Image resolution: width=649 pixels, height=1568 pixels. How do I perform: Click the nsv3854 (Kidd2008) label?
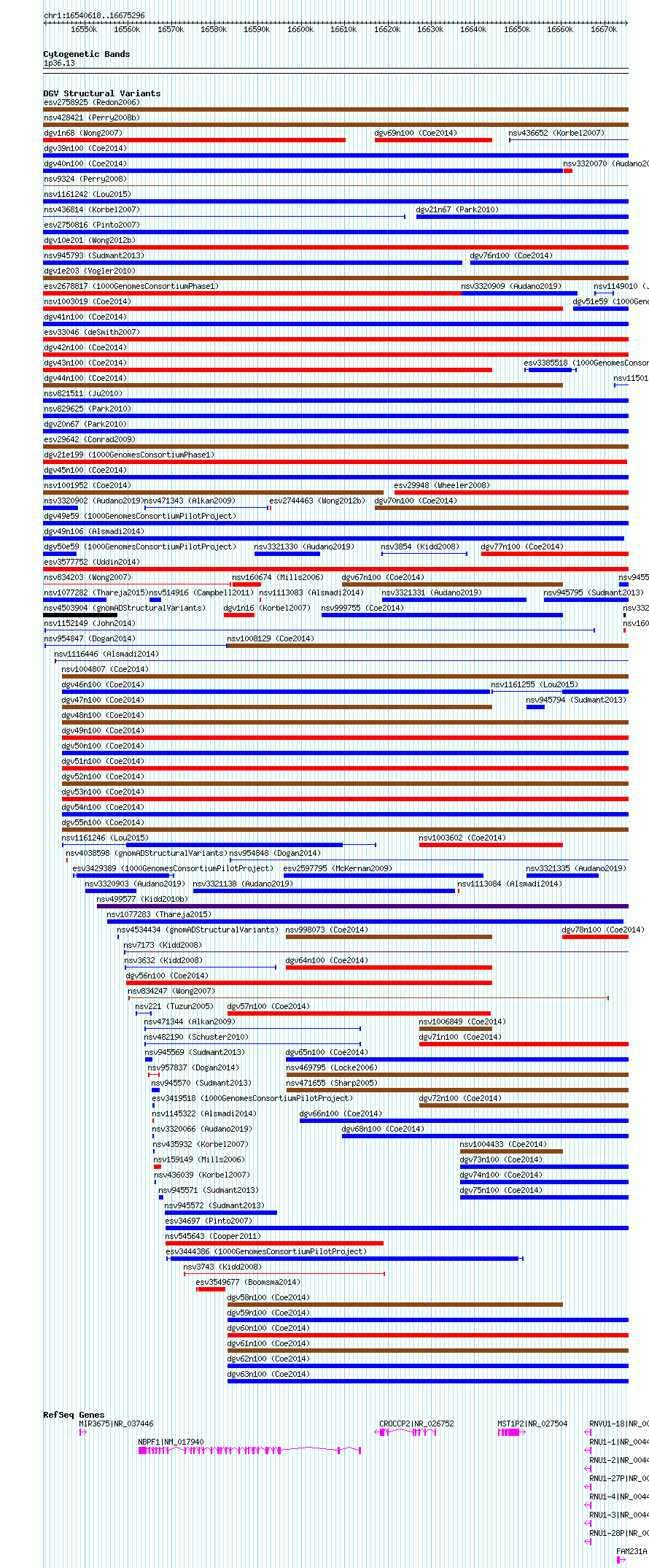(x=420, y=547)
